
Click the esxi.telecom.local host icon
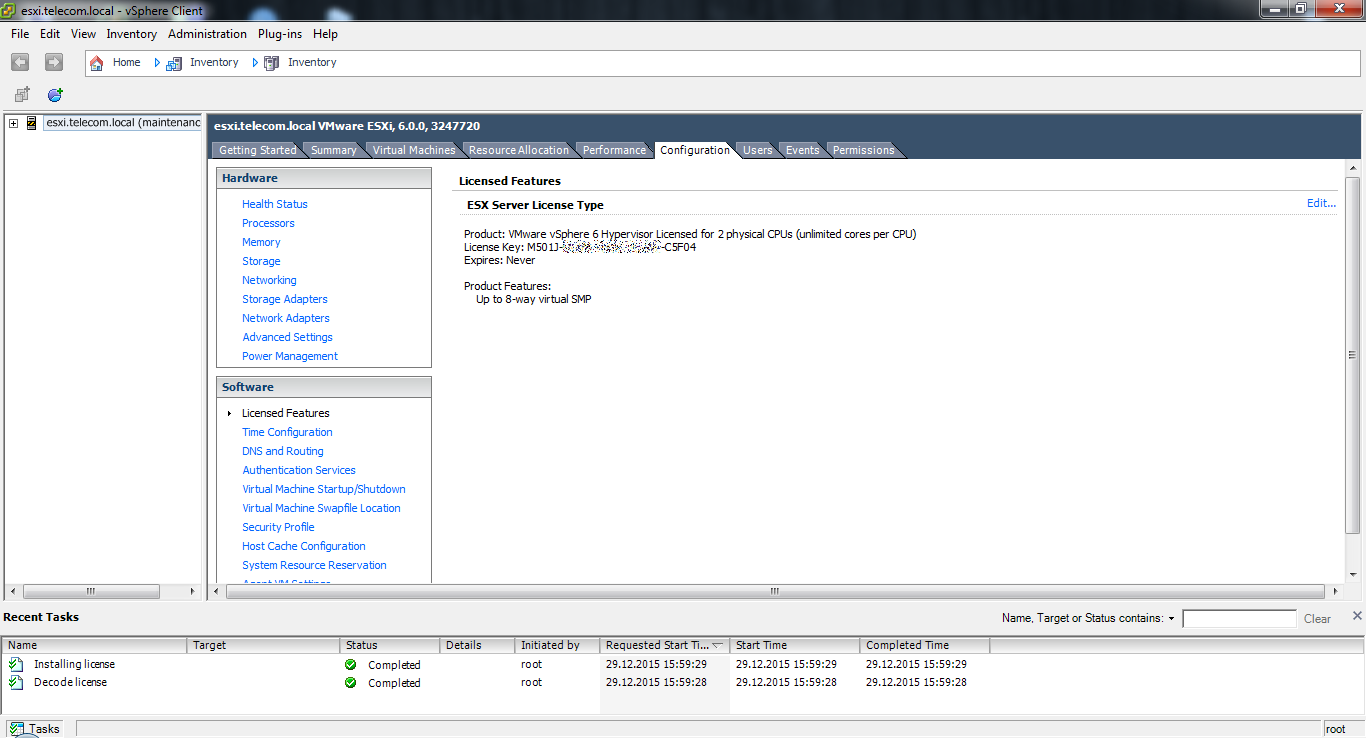coord(32,123)
